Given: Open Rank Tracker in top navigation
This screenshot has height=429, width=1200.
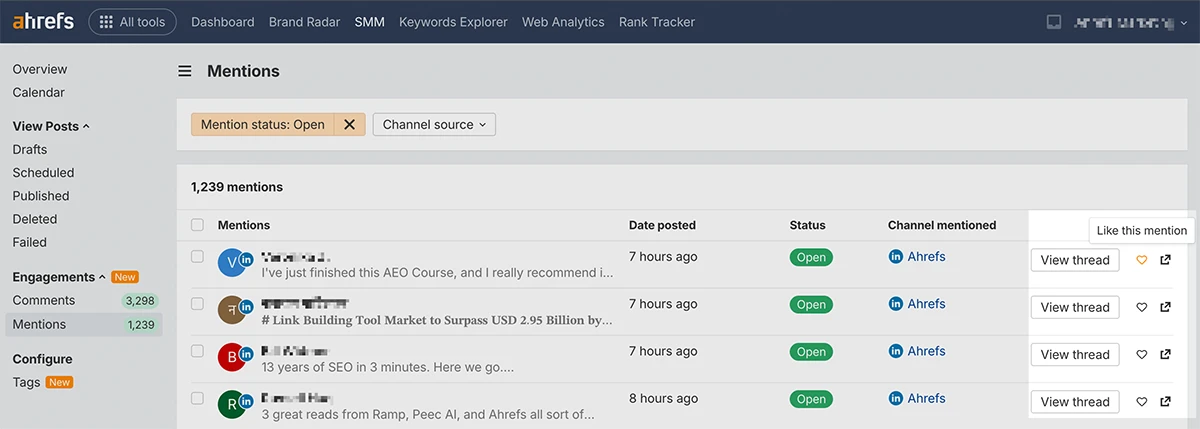Looking at the screenshot, I should [x=657, y=22].
